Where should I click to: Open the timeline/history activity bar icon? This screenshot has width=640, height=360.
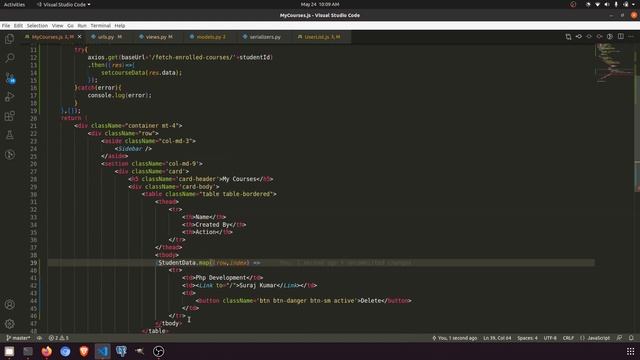(x=9, y=155)
